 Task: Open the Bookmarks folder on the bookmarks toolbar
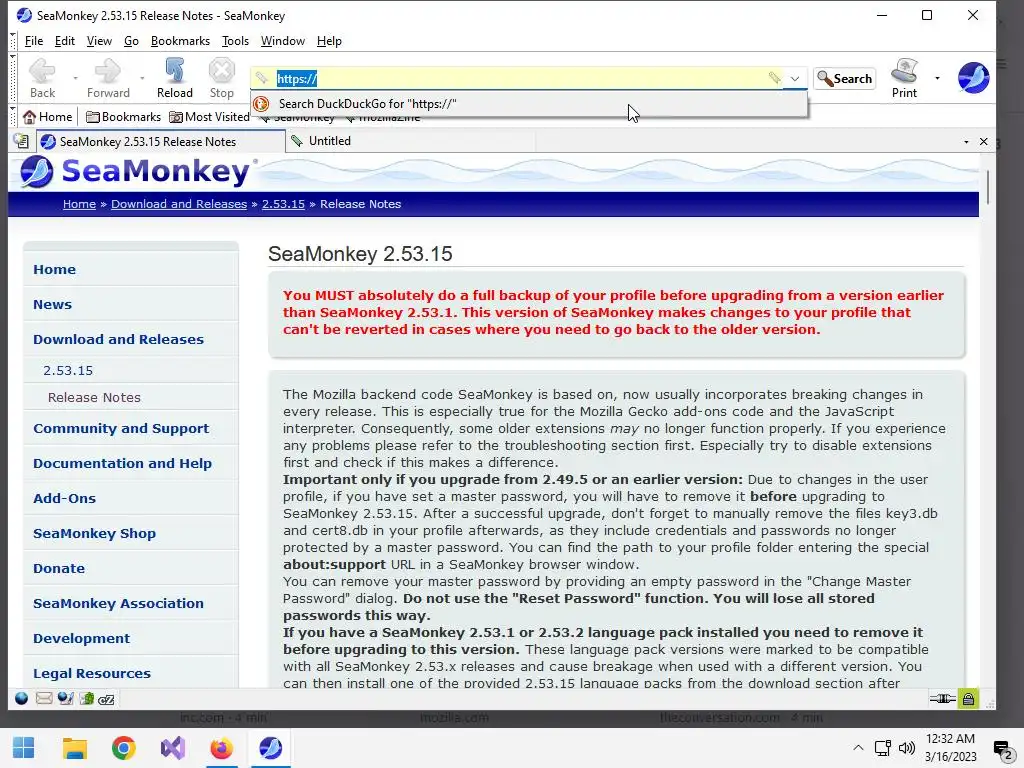coord(123,117)
